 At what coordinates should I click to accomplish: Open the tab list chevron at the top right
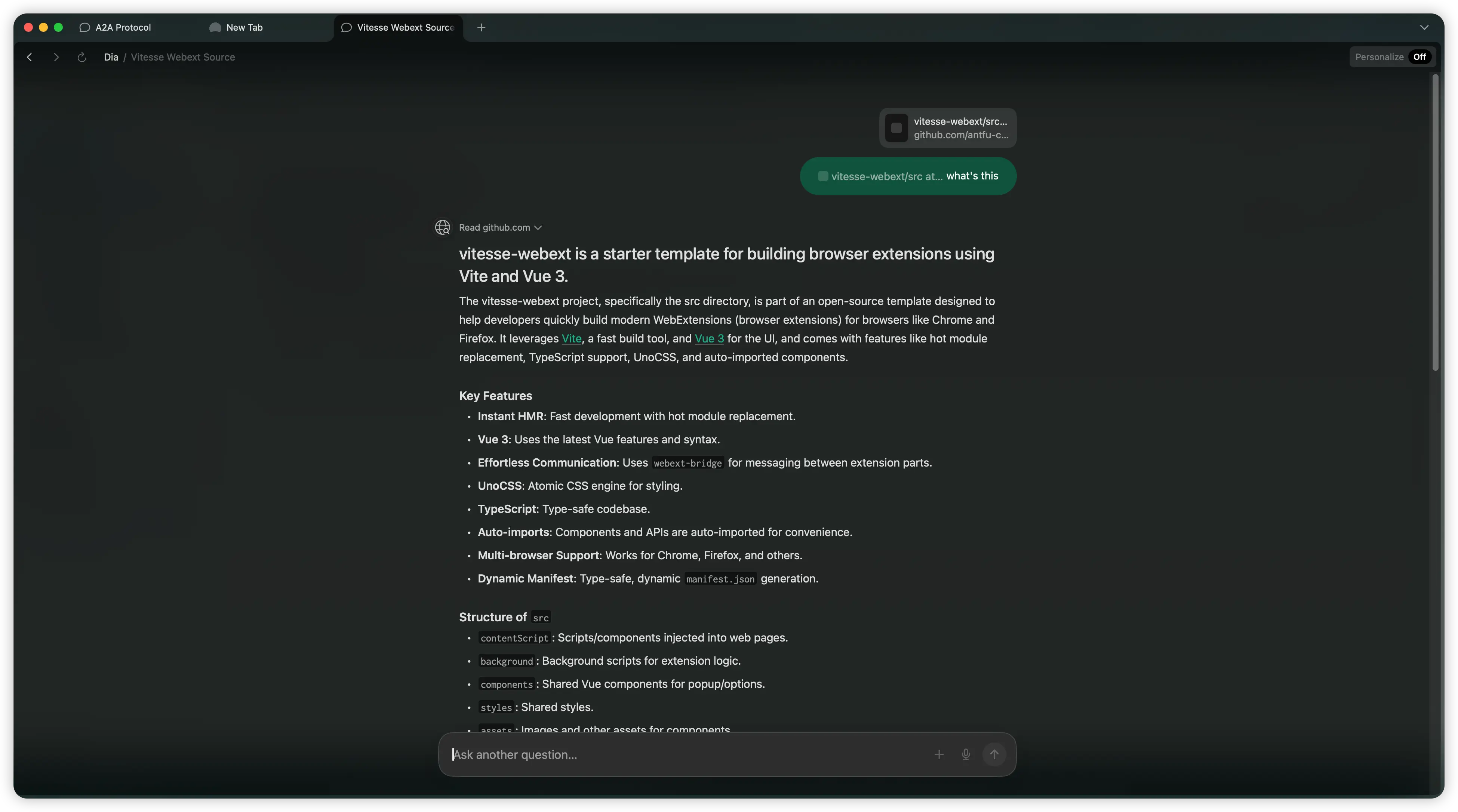pos(1424,27)
